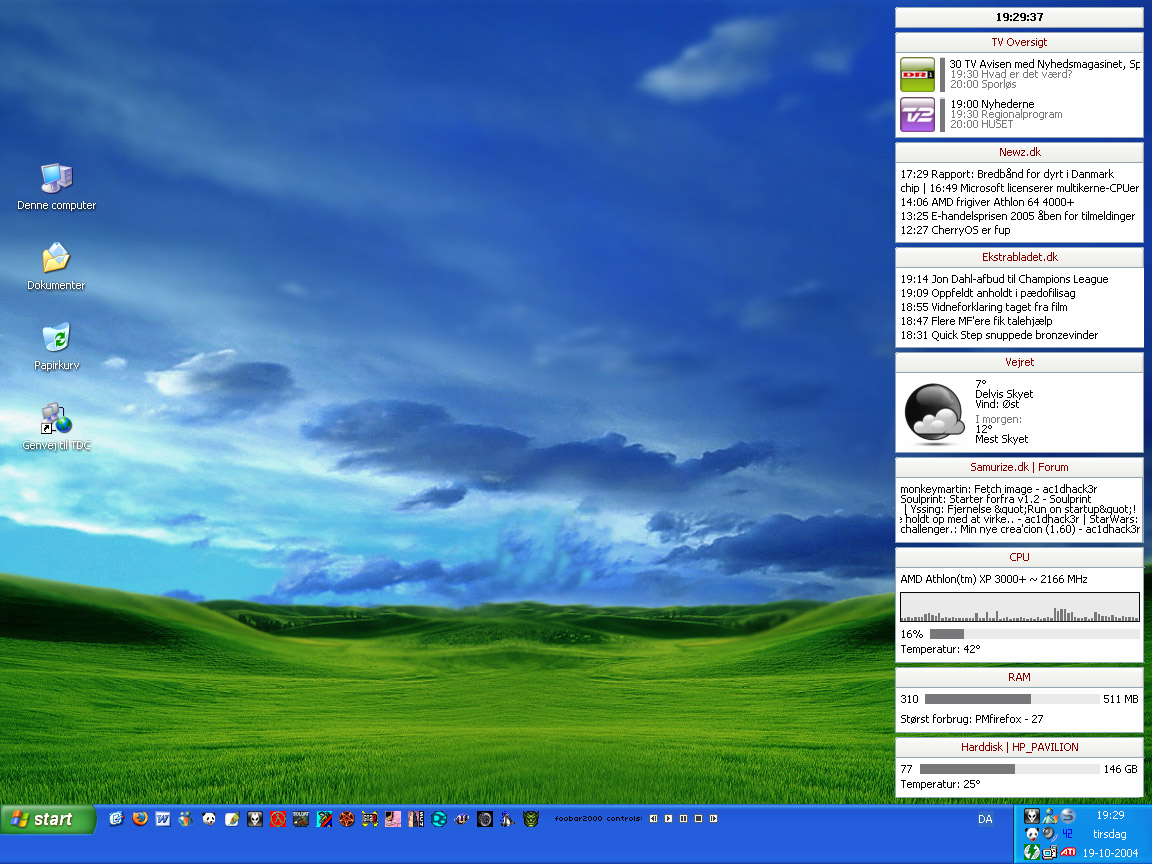Click 'Størst forbrug: PMfirefox - 27' text
This screenshot has height=864, width=1152.
972,719
